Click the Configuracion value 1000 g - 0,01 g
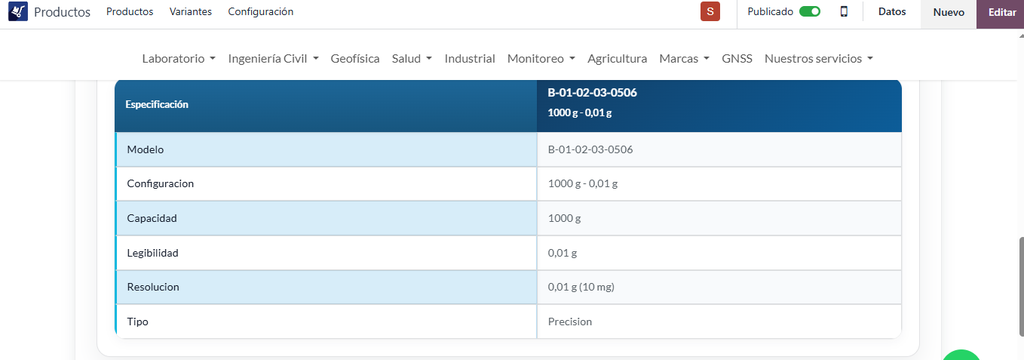1024x360 pixels. tap(583, 184)
